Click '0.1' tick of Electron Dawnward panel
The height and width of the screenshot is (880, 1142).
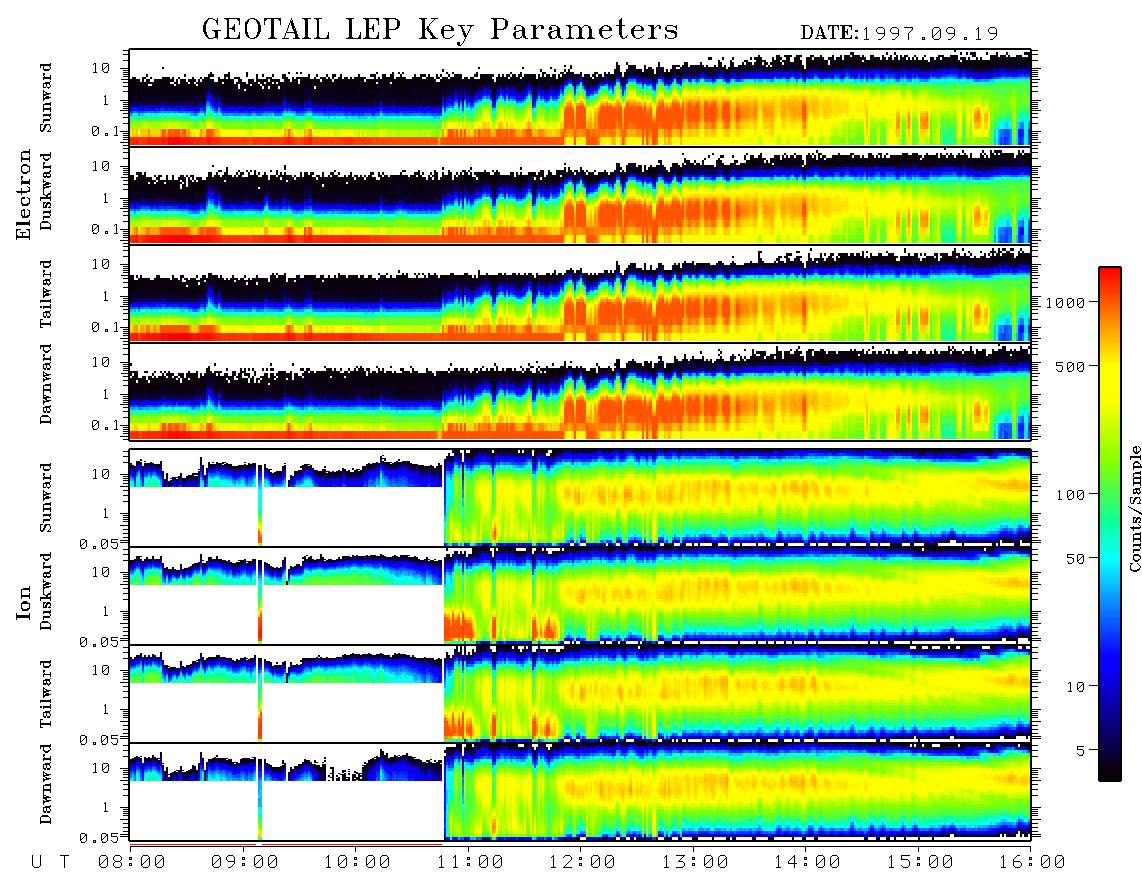[x=104, y=425]
